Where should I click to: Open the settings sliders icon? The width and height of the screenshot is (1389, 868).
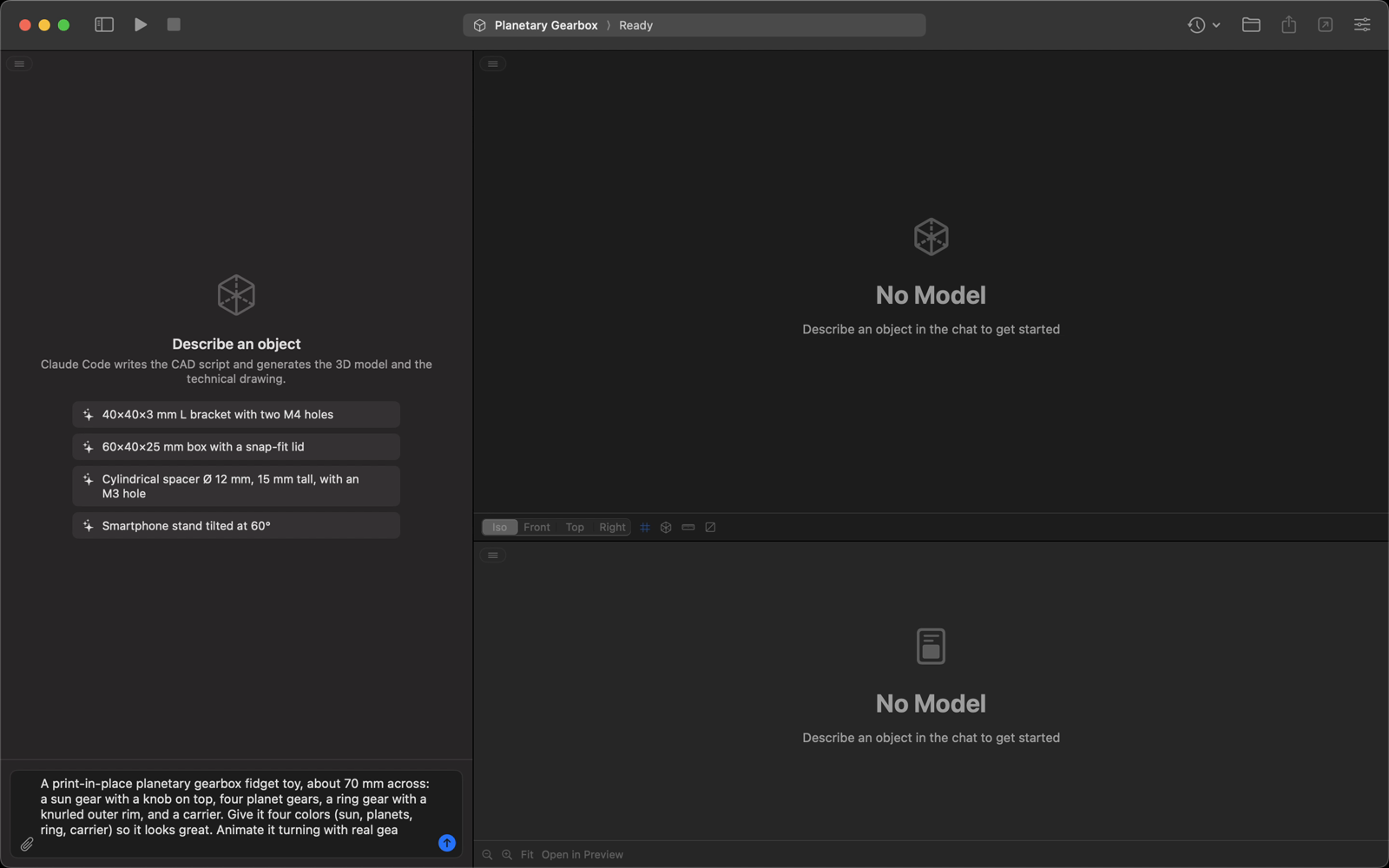pyautogui.click(x=1362, y=25)
